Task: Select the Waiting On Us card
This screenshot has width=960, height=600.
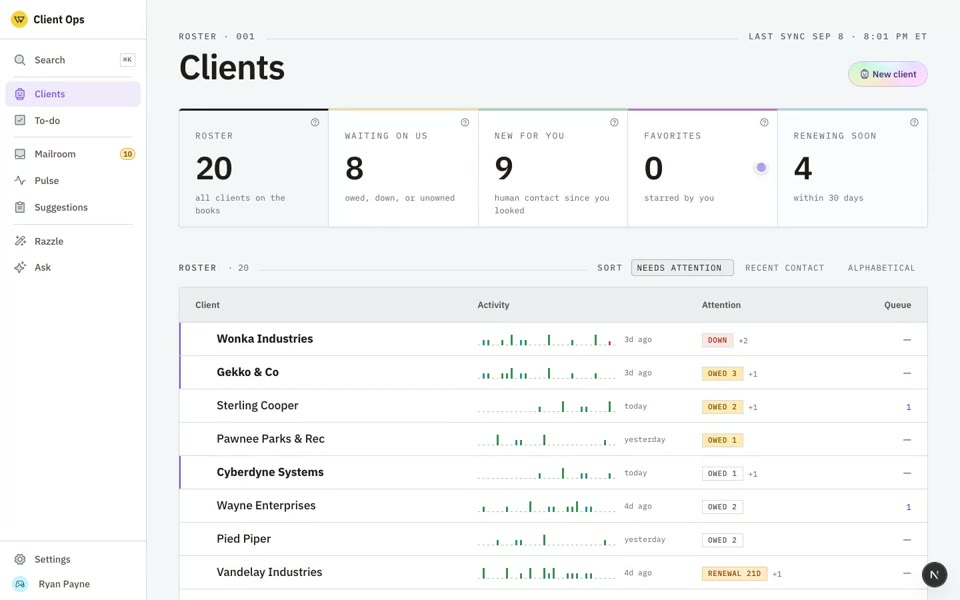Action: (403, 168)
